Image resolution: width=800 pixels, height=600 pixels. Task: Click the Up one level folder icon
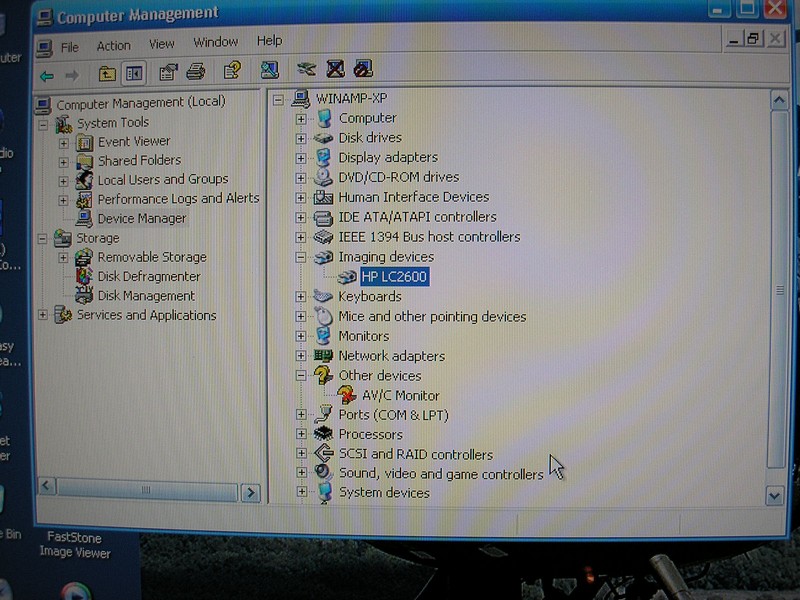click(107, 74)
